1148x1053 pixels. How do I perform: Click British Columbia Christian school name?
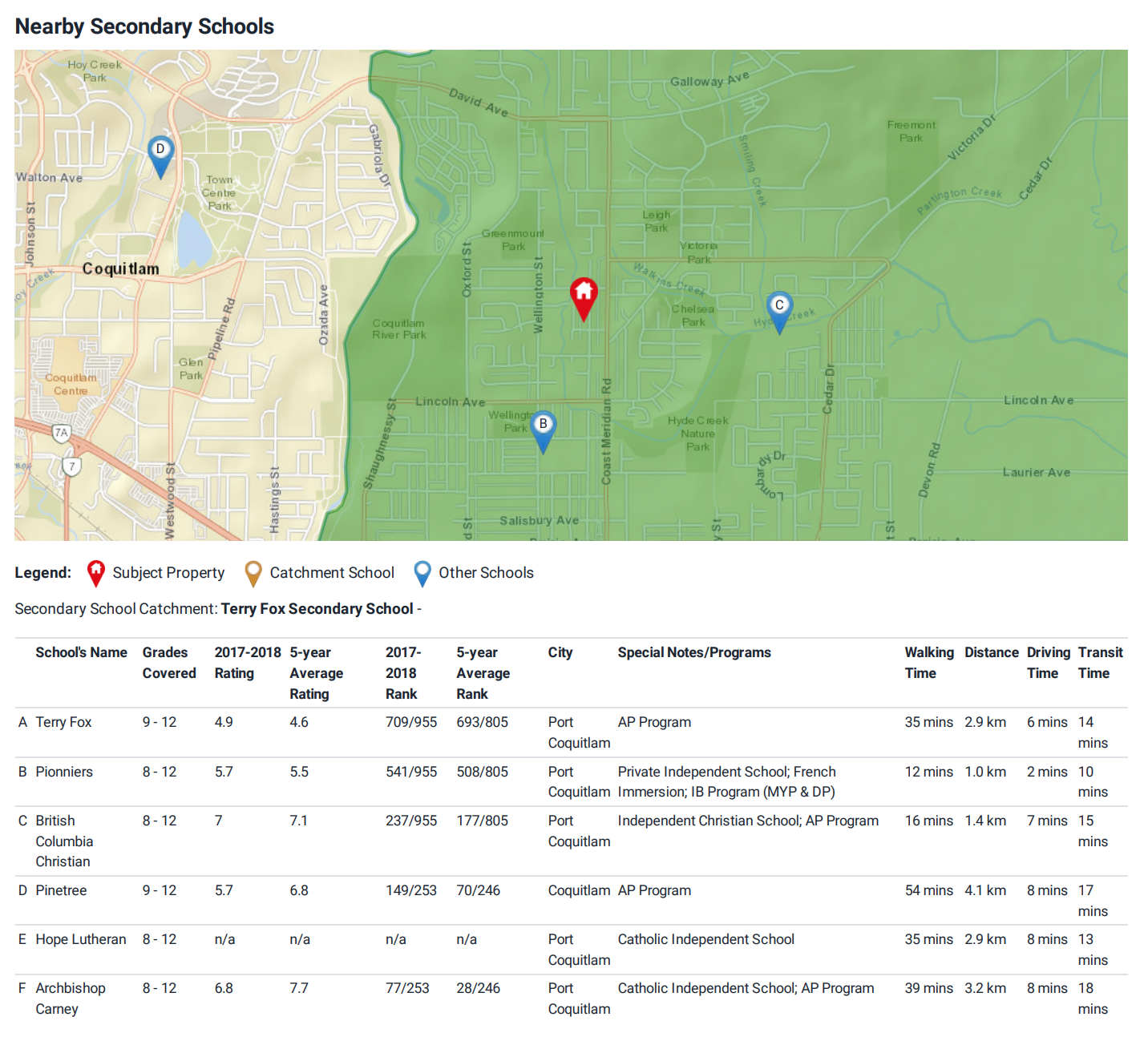64,841
